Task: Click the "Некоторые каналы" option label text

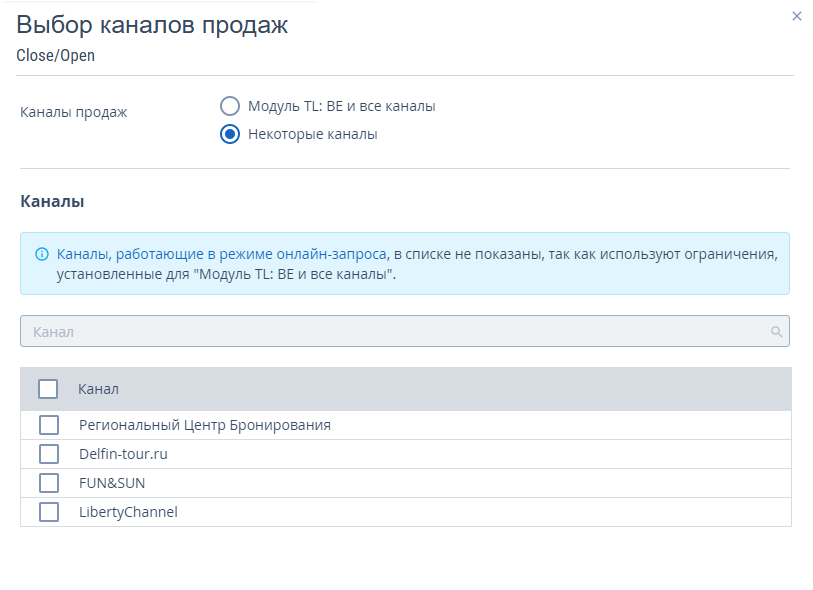Action: point(312,134)
